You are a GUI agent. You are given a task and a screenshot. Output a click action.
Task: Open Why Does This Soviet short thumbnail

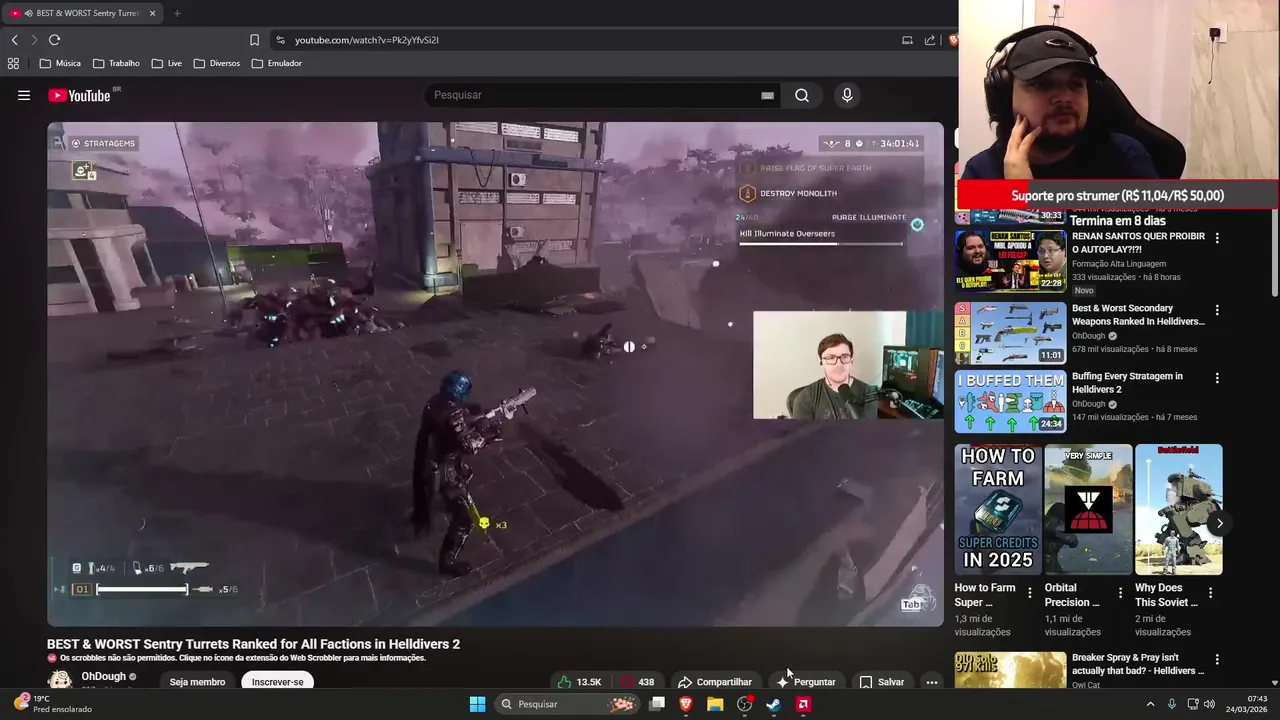coord(1178,509)
